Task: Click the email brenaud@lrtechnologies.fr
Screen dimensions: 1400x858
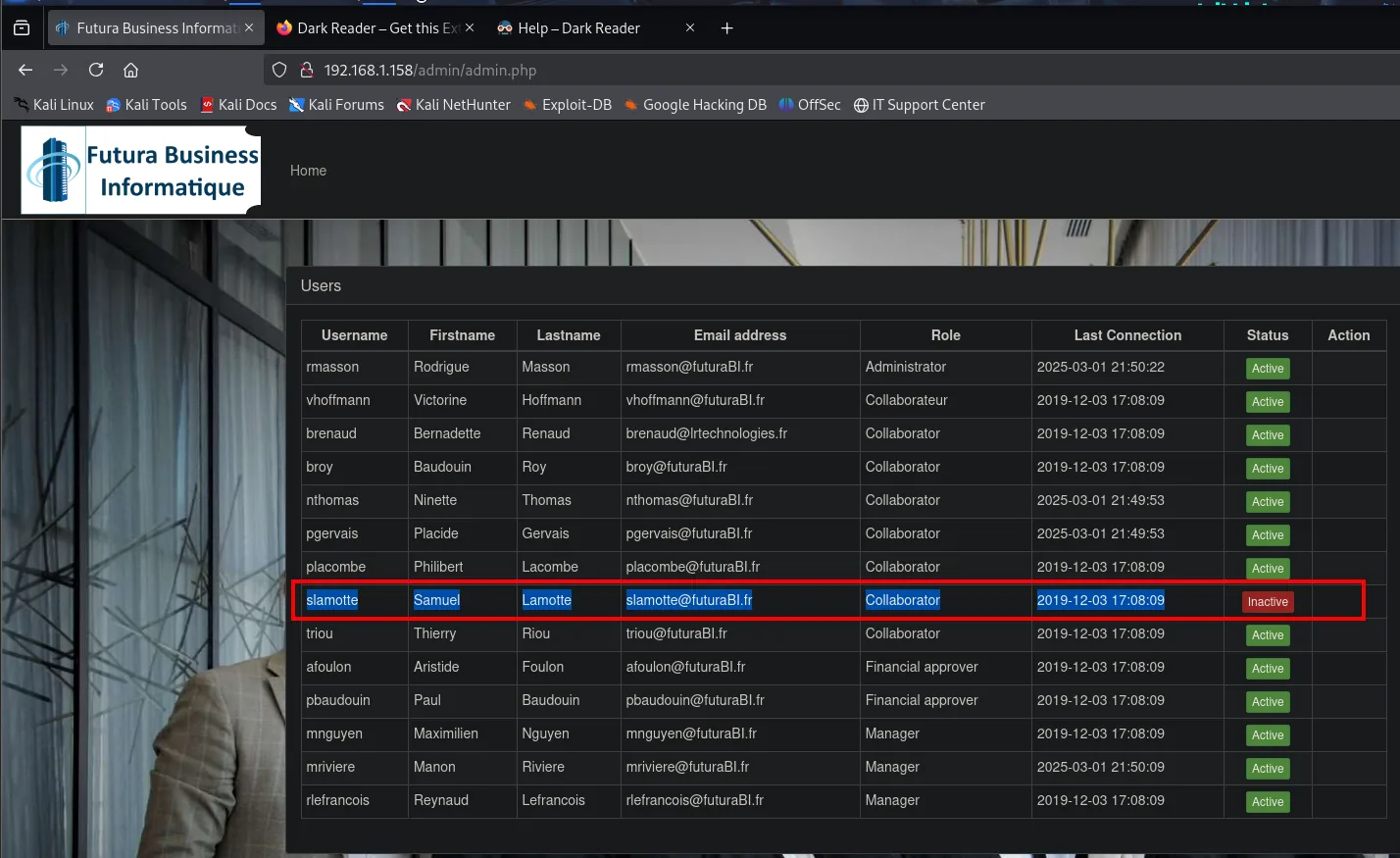Action: tap(706, 433)
